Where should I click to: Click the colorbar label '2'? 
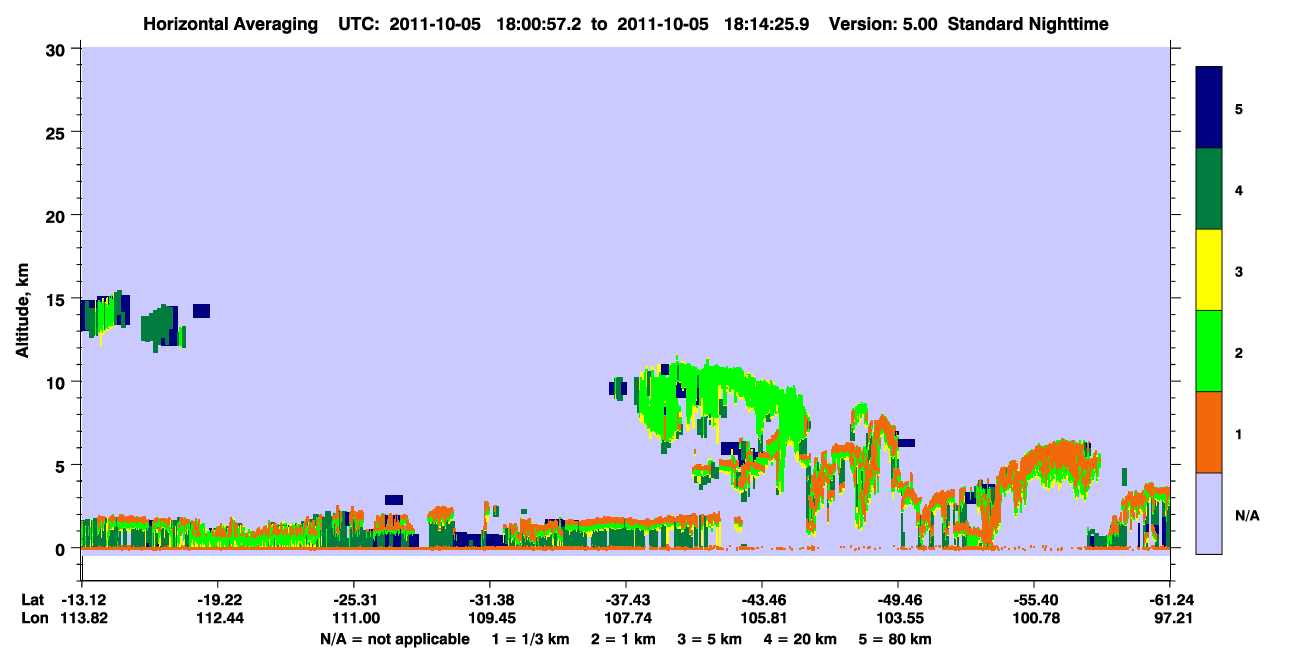pyautogui.click(x=1239, y=351)
